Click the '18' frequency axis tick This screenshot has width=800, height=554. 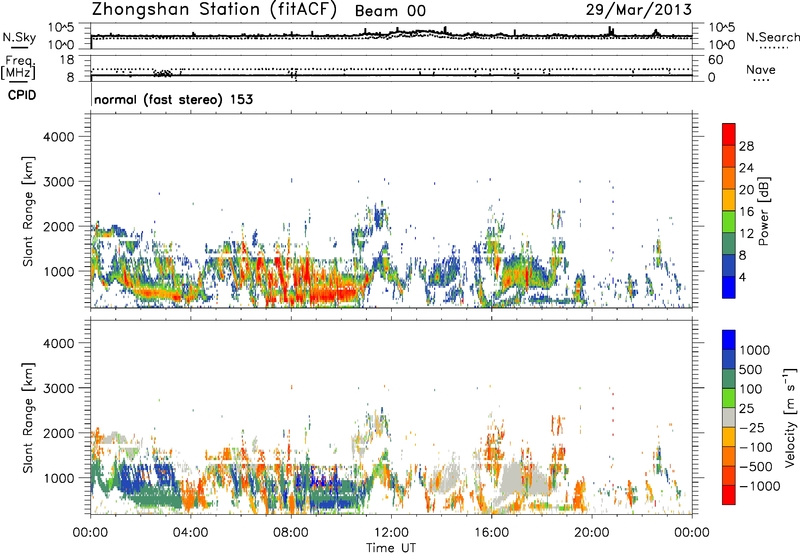point(67,60)
